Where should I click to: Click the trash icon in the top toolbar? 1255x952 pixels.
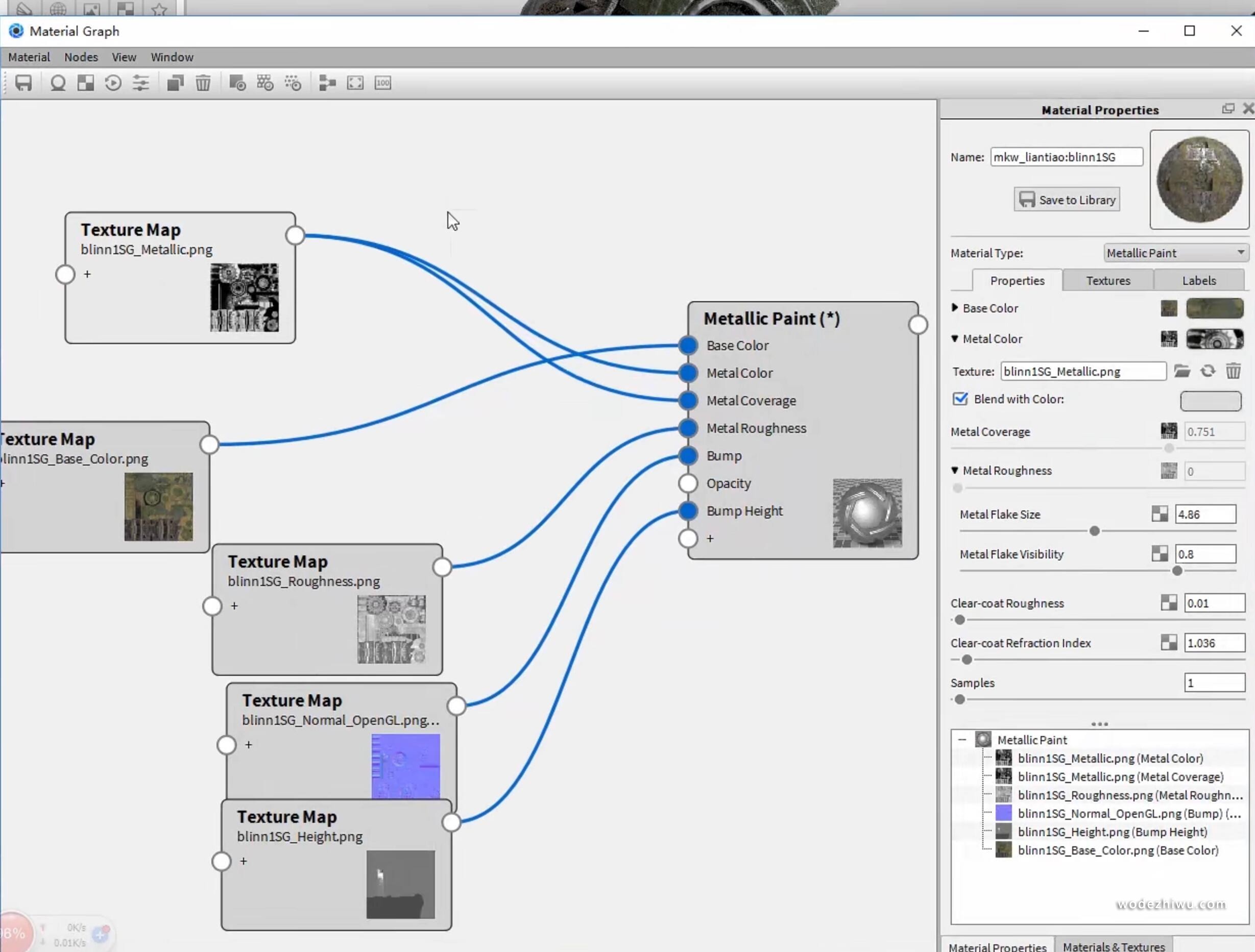coord(203,83)
